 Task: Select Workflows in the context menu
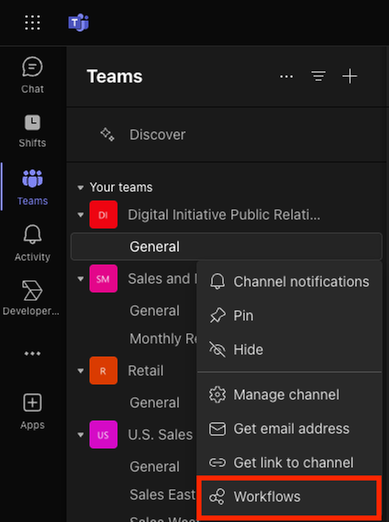289,497
